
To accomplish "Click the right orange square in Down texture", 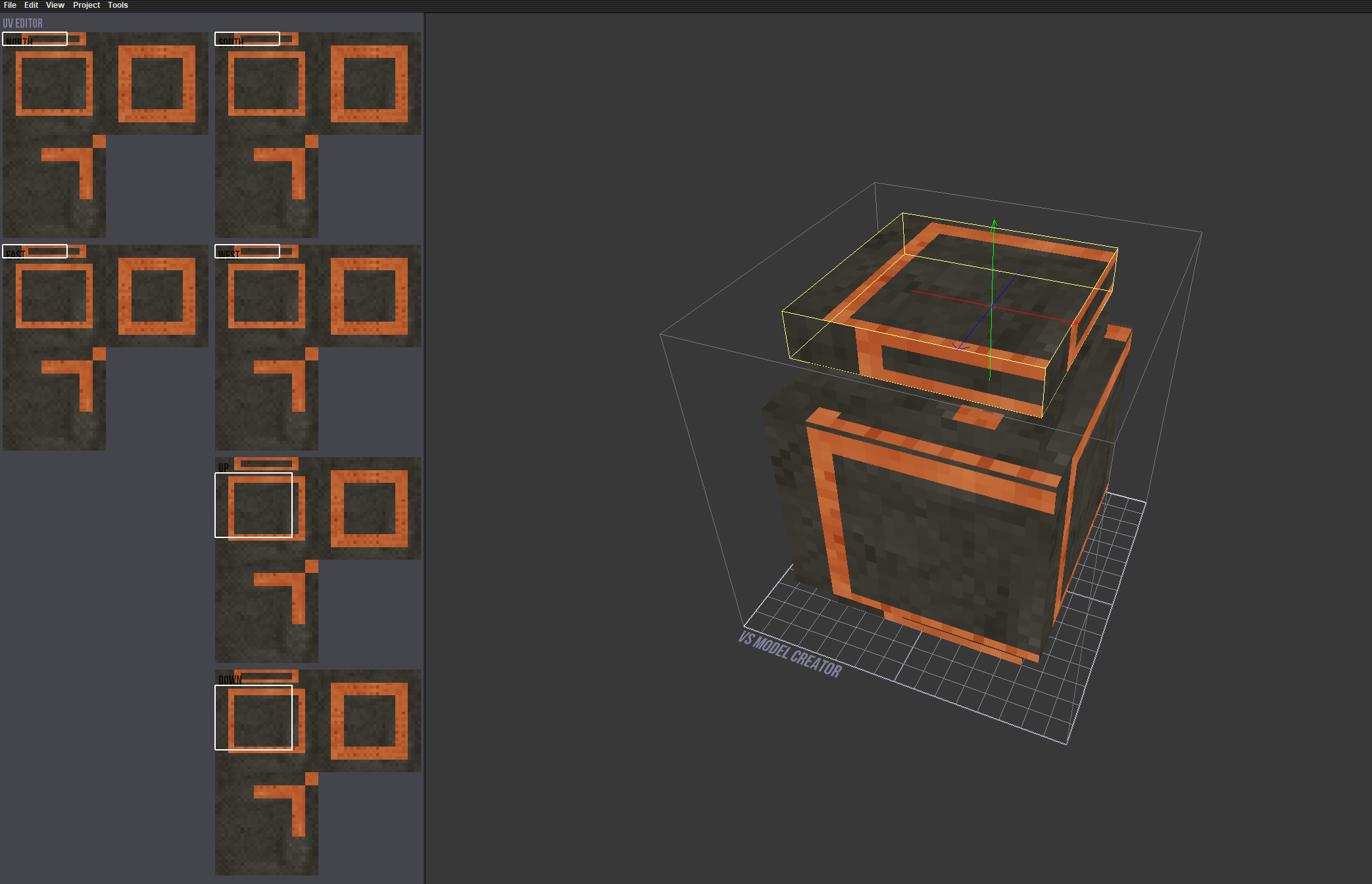I will [369, 721].
